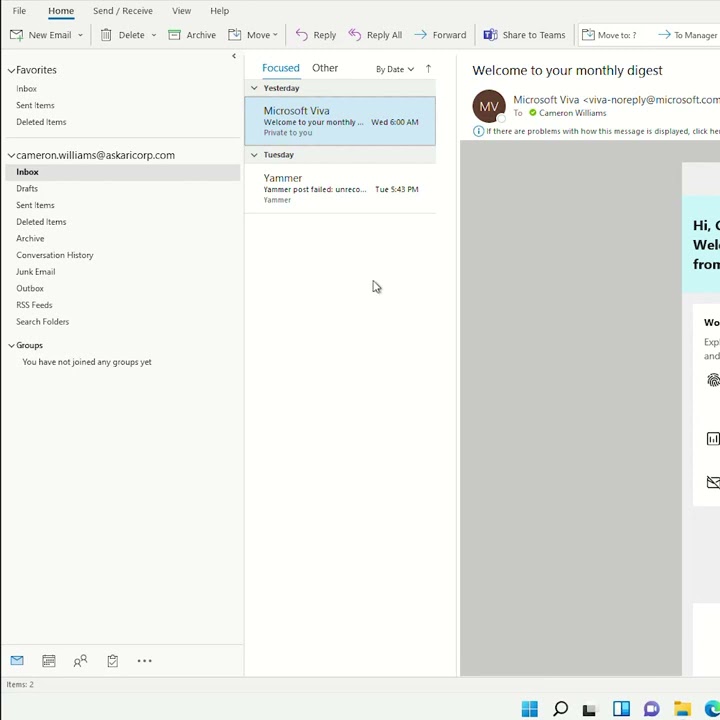720x720 pixels.
Task: Open the Widgets taskbar icon
Action: coord(621,709)
